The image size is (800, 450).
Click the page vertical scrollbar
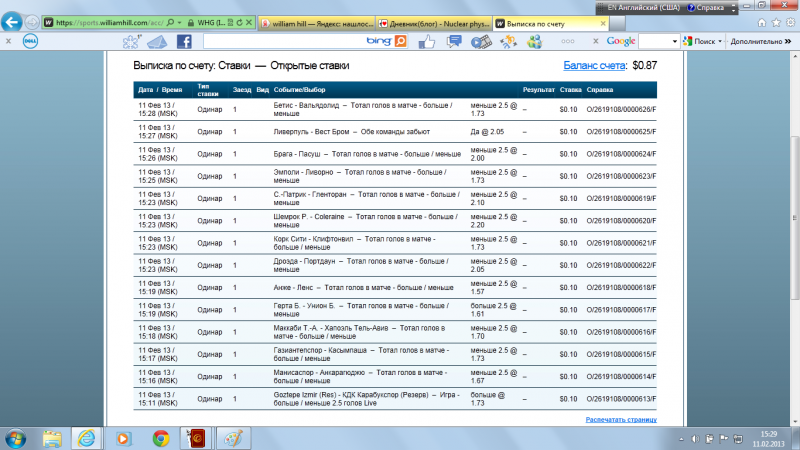[795, 218]
